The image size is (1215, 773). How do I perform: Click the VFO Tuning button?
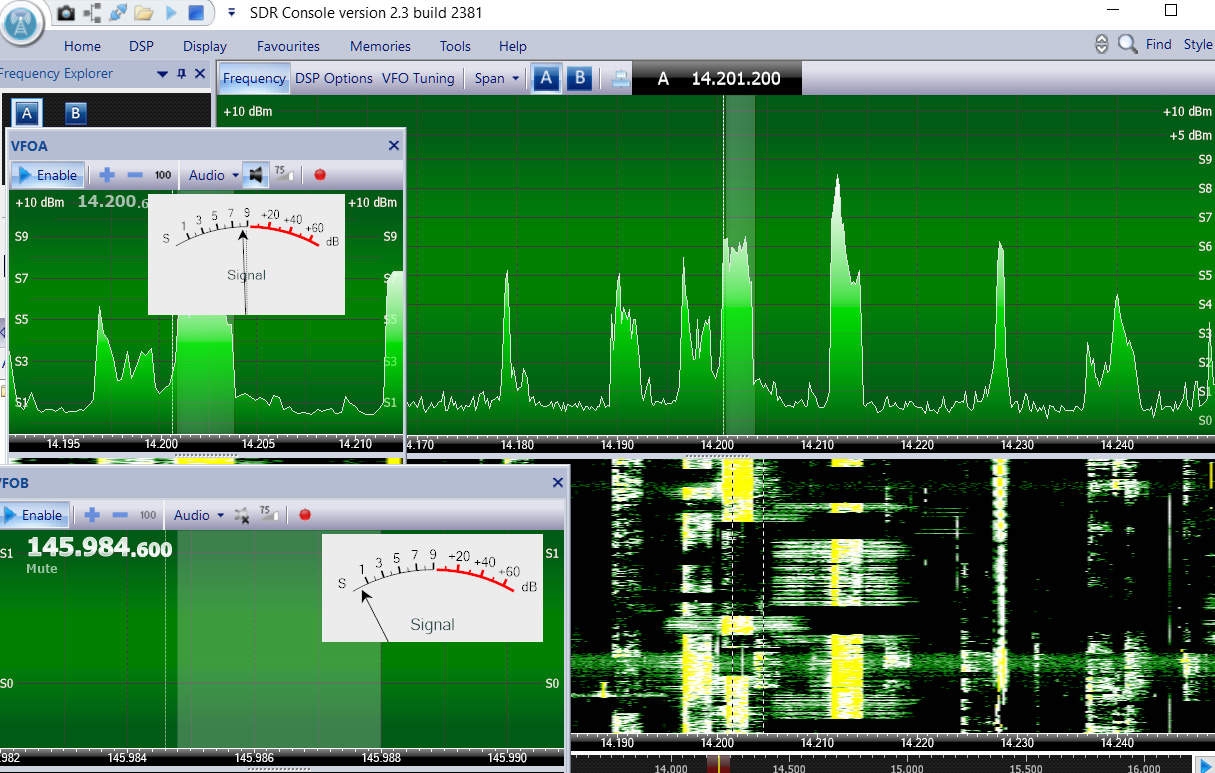click(x=418, y=78)
